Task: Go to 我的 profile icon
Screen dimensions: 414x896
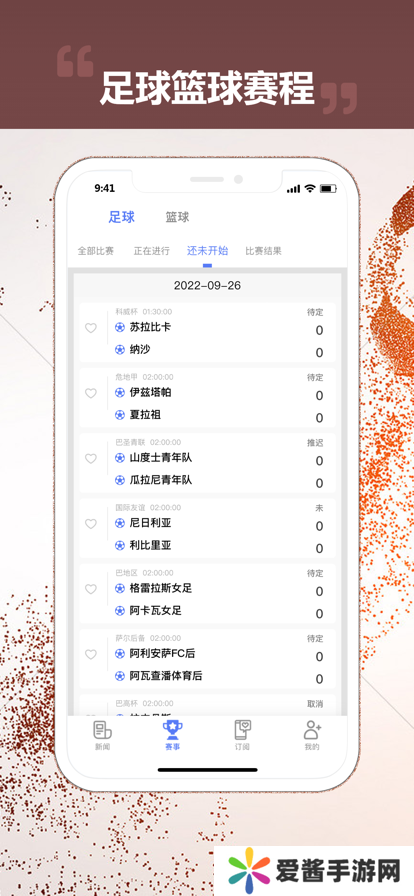Action: tap(312, 730)
